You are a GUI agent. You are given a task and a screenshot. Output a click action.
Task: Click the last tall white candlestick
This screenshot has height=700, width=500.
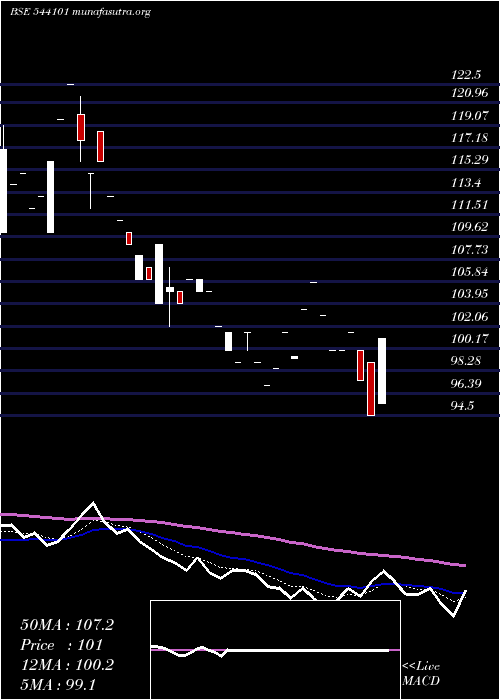pos(382,371)
